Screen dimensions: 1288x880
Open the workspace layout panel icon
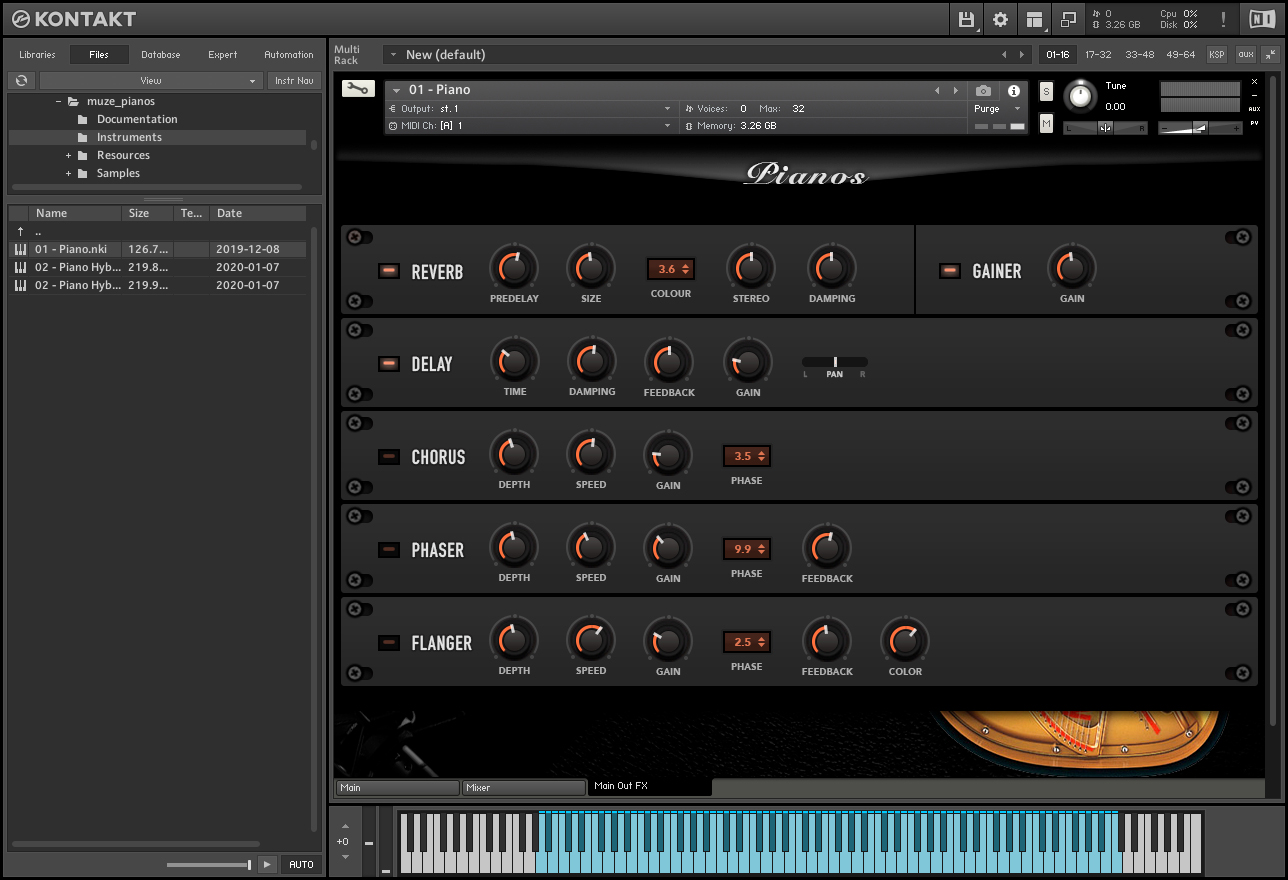(x=1035, y=19)
